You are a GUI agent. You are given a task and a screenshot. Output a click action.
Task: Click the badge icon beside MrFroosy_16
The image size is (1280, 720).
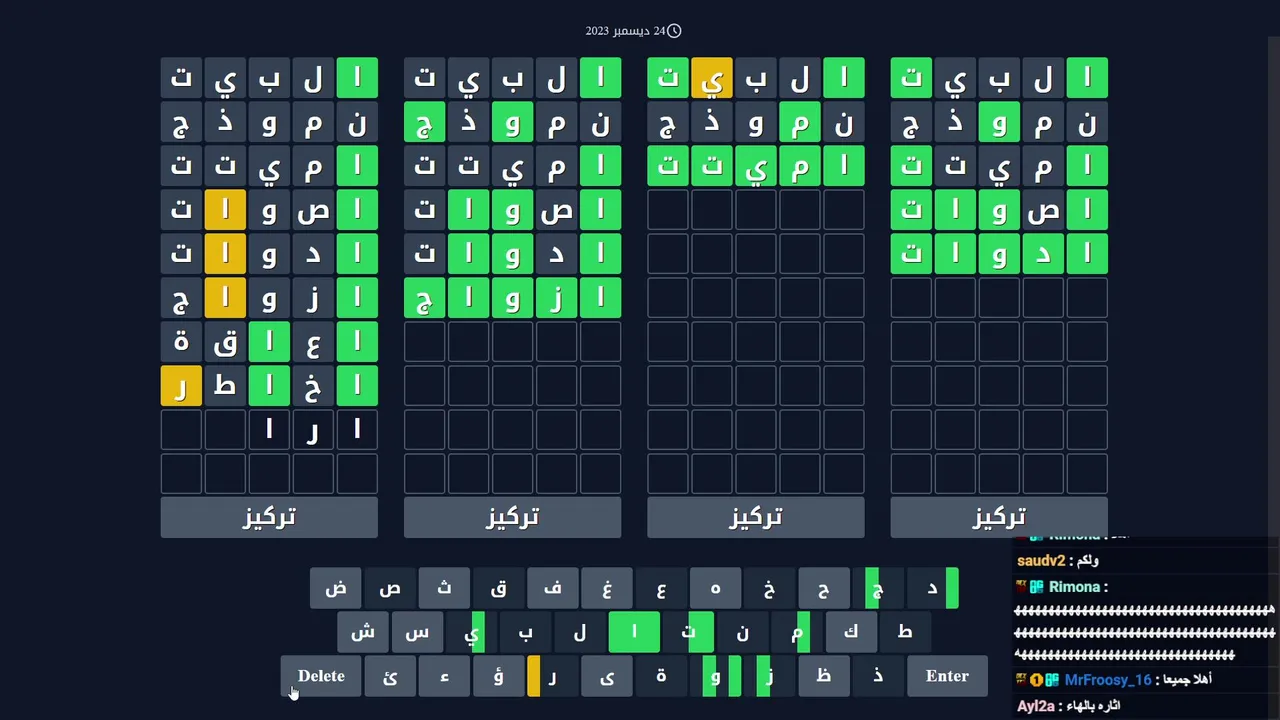tap(1052, 680)
